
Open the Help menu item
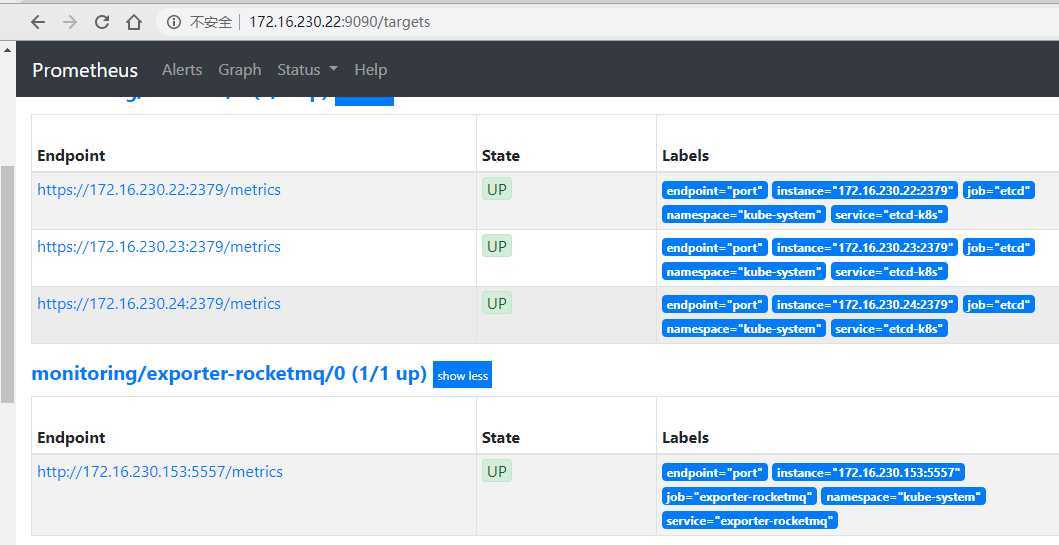[371, 70]
